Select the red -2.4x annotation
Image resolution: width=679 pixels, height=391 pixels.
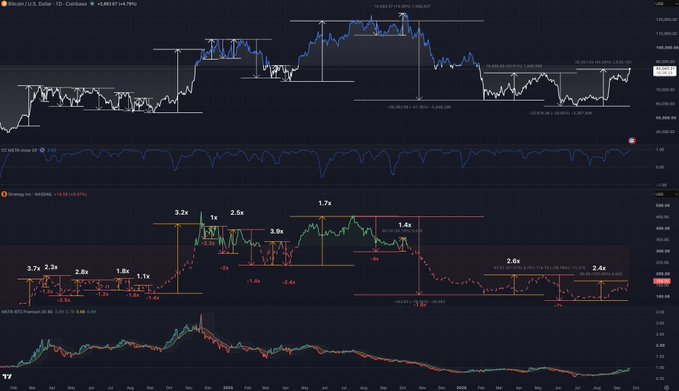tap(288, 282)
